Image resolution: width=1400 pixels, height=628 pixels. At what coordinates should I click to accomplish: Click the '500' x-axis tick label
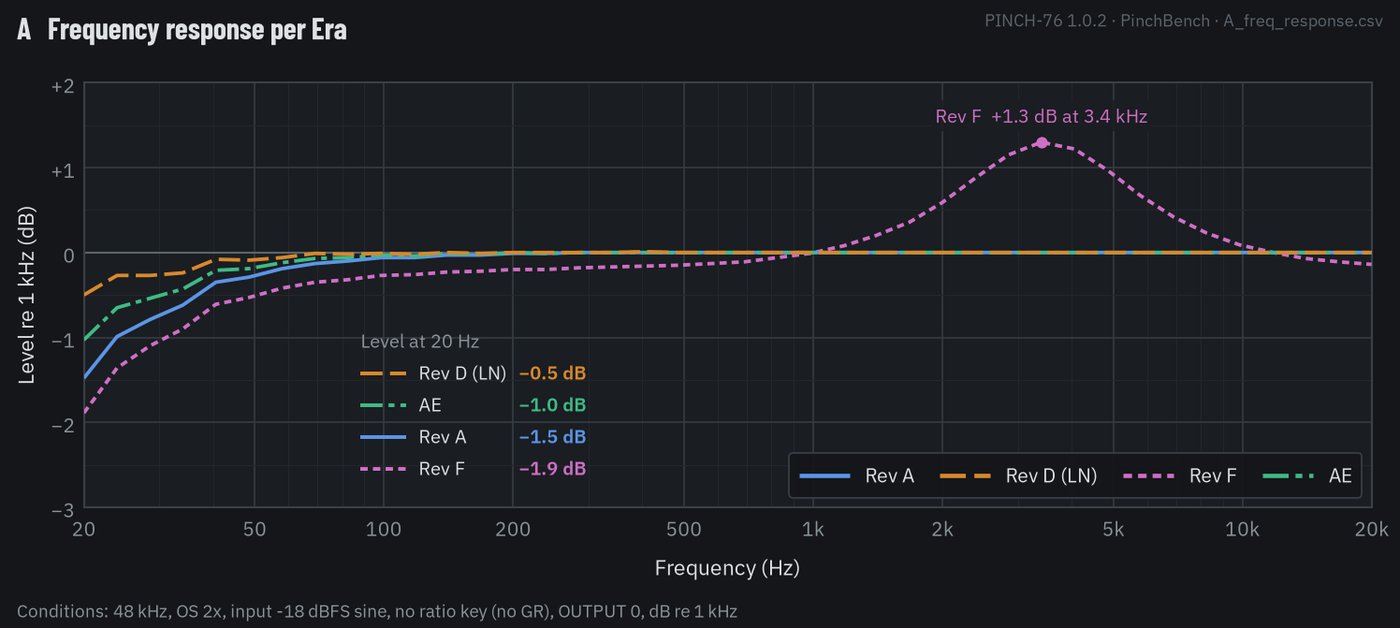(683, 527)
